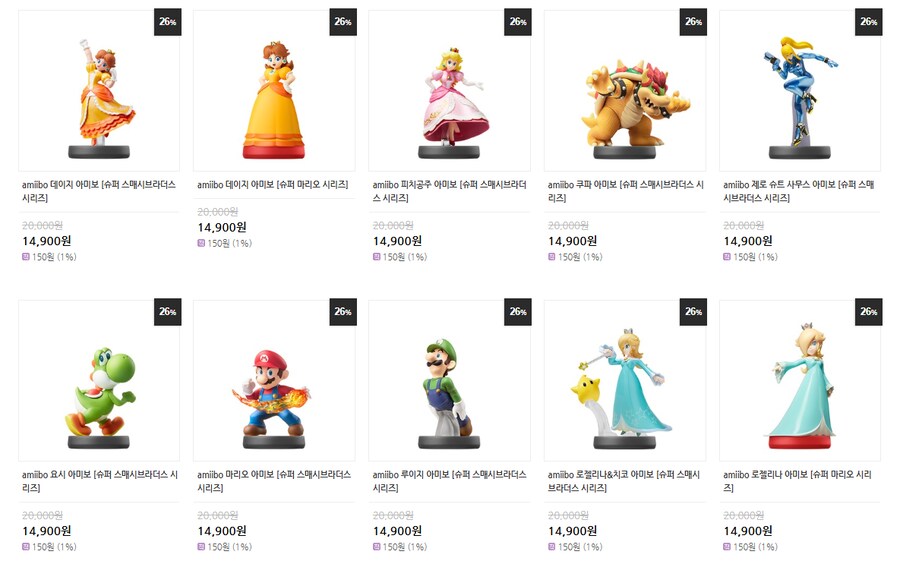Click the point icon under Zero Suit Samus price
900x564 pixels.
[727, 257]
